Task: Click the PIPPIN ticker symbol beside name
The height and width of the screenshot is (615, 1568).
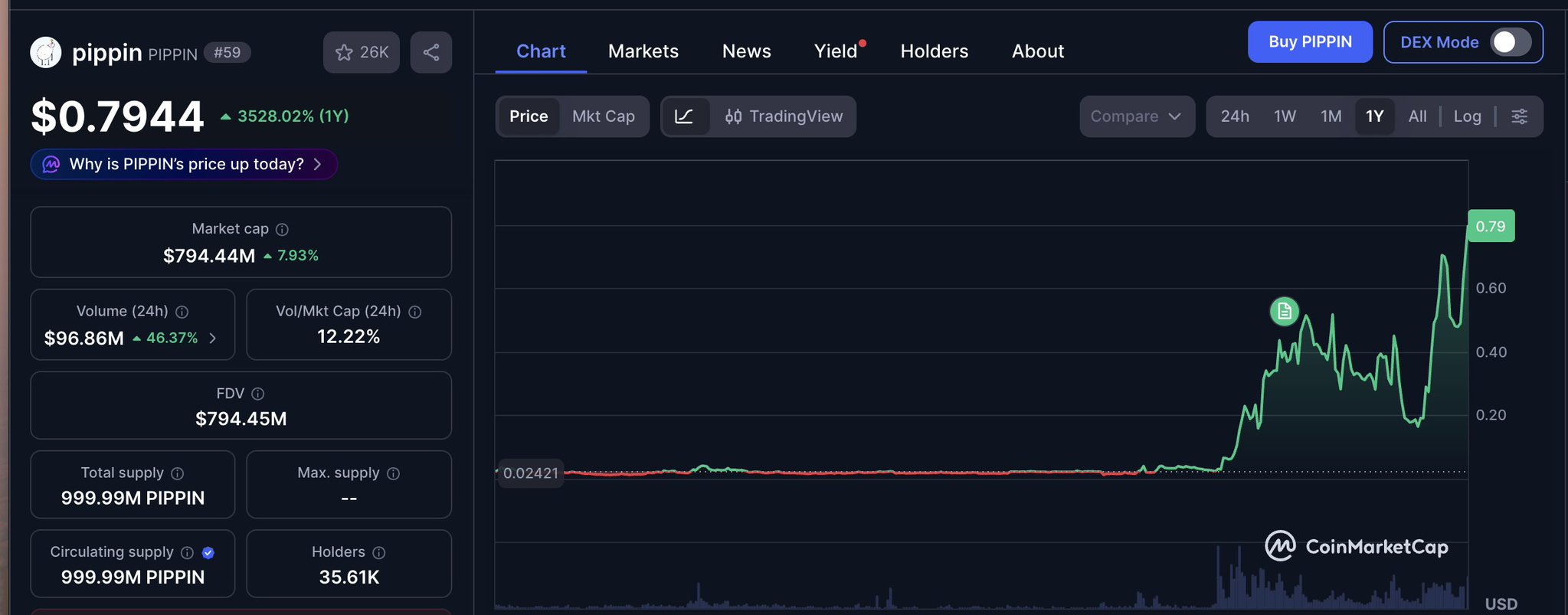Action: click(x=173, y=54)
